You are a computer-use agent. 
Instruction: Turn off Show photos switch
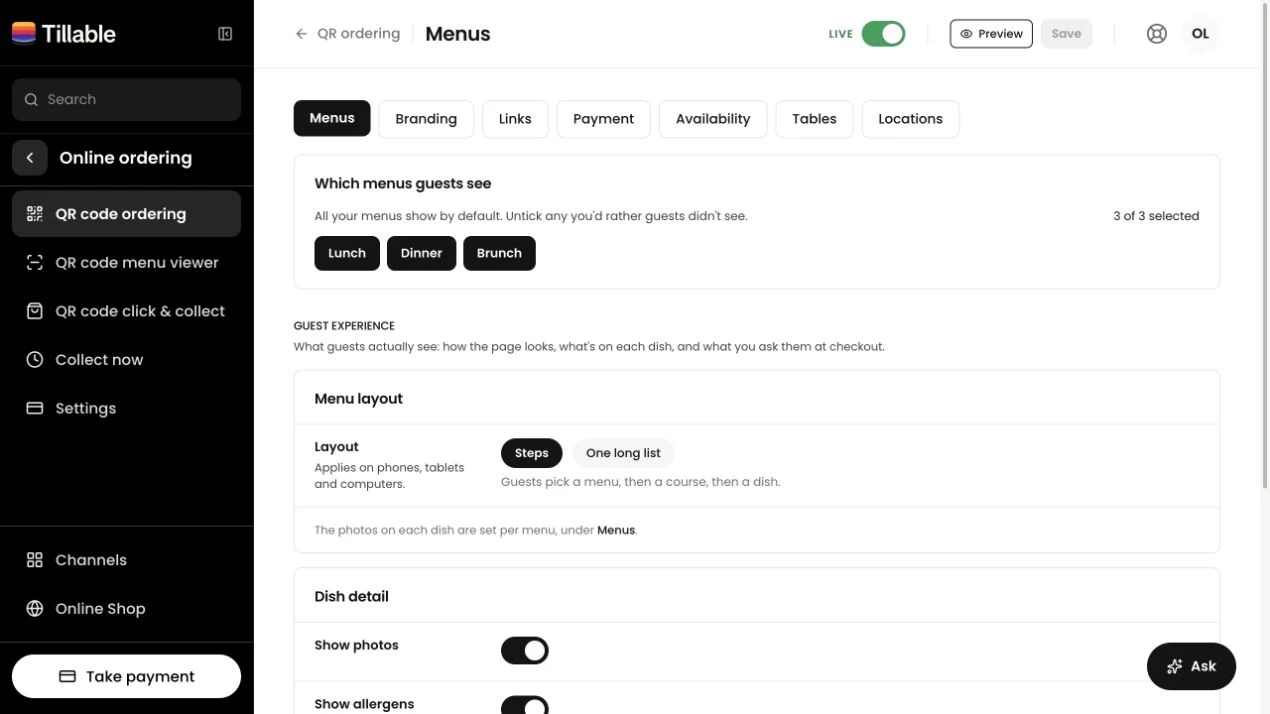525,651
